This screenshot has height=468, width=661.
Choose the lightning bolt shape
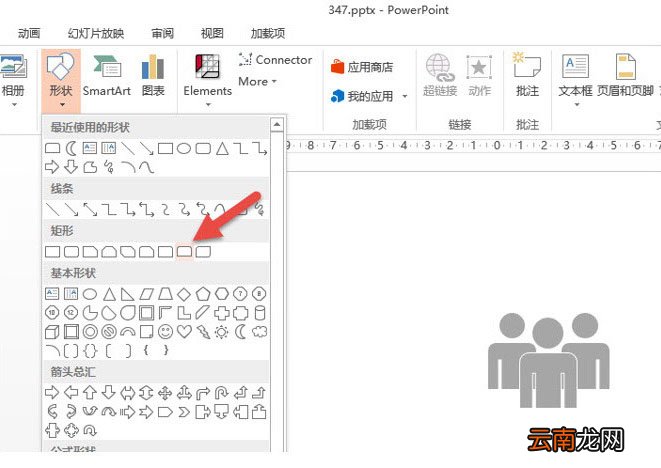tap(203, 332)
